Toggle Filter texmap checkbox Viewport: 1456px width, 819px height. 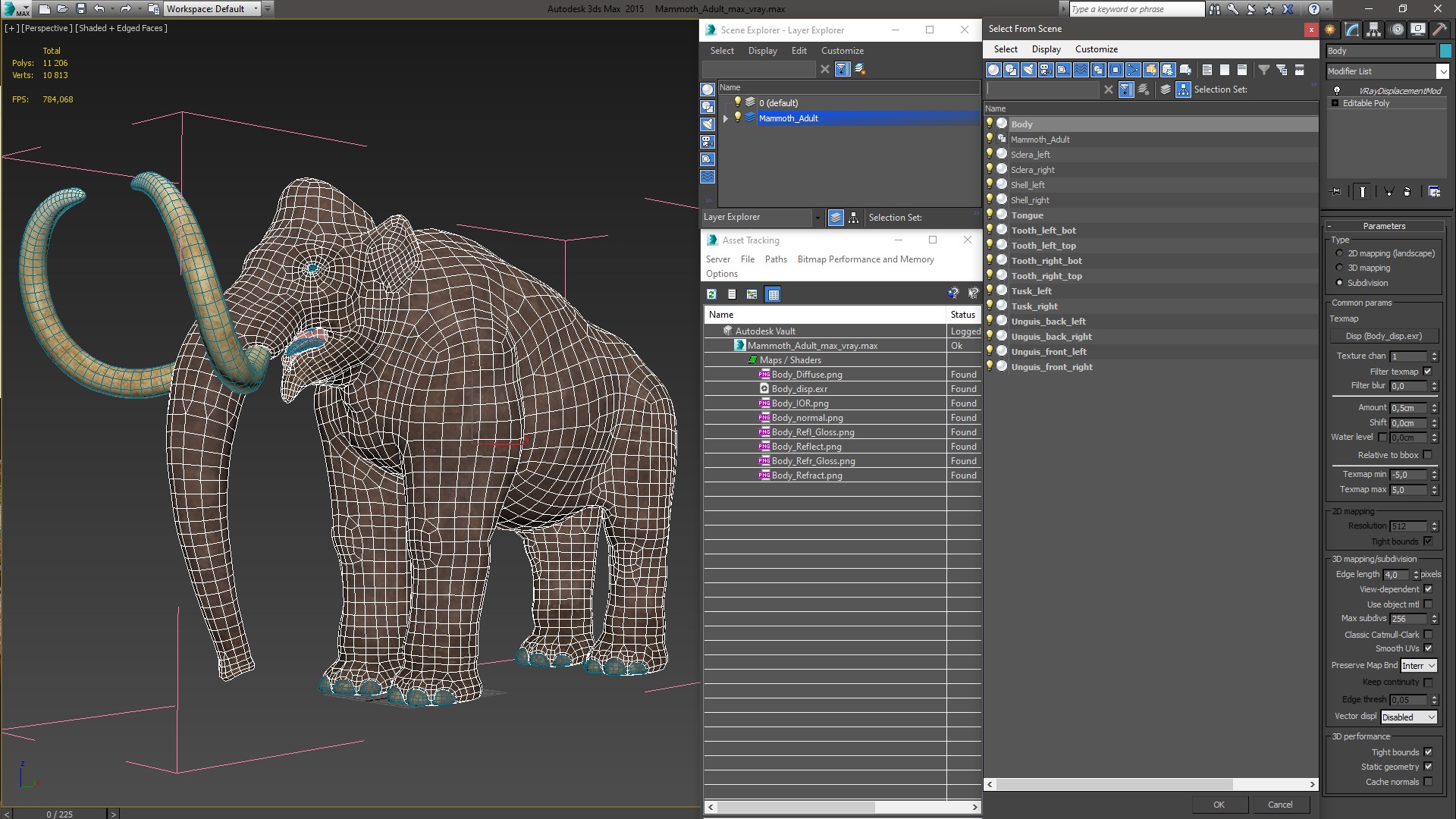[x=1428, y=372]
